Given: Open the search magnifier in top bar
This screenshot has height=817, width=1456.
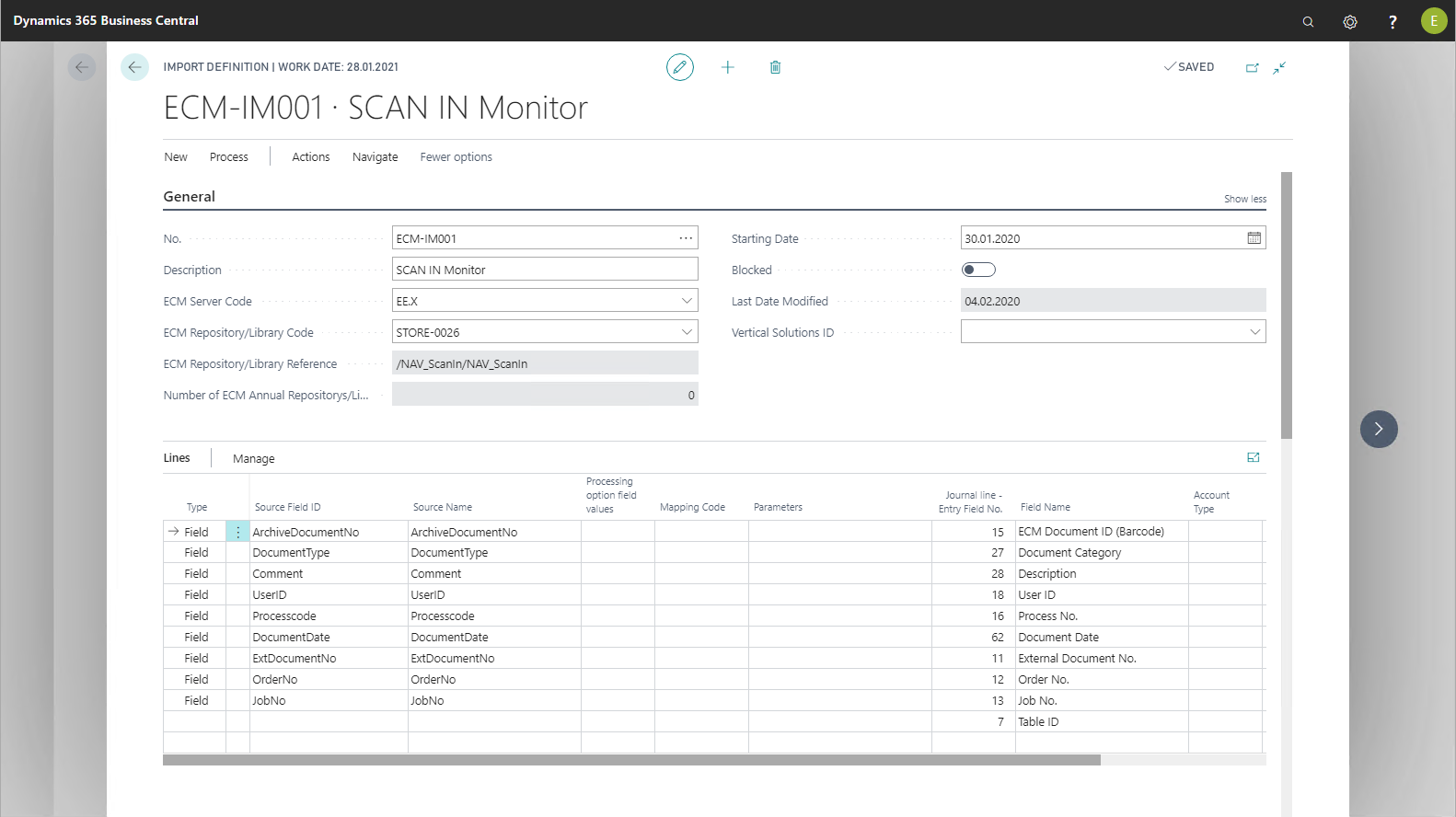Looking at the screenshot, I should pos(1308,21).
